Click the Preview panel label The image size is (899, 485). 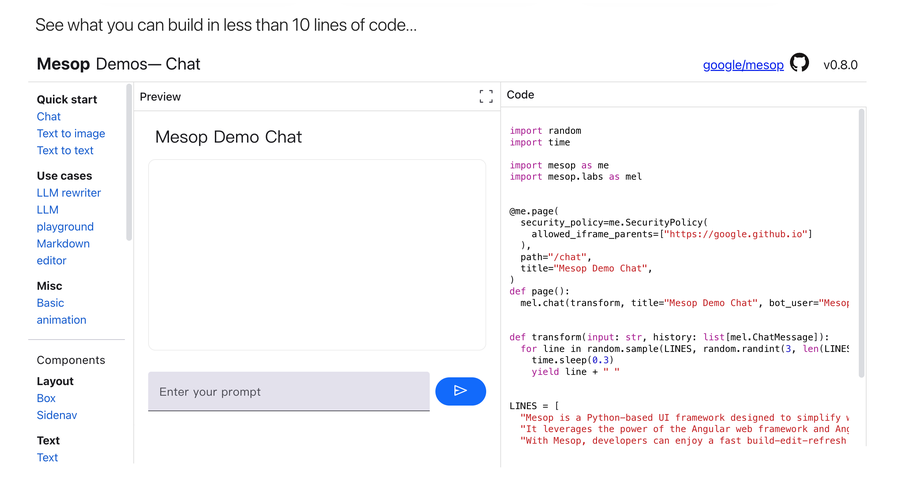coord(160,97)
